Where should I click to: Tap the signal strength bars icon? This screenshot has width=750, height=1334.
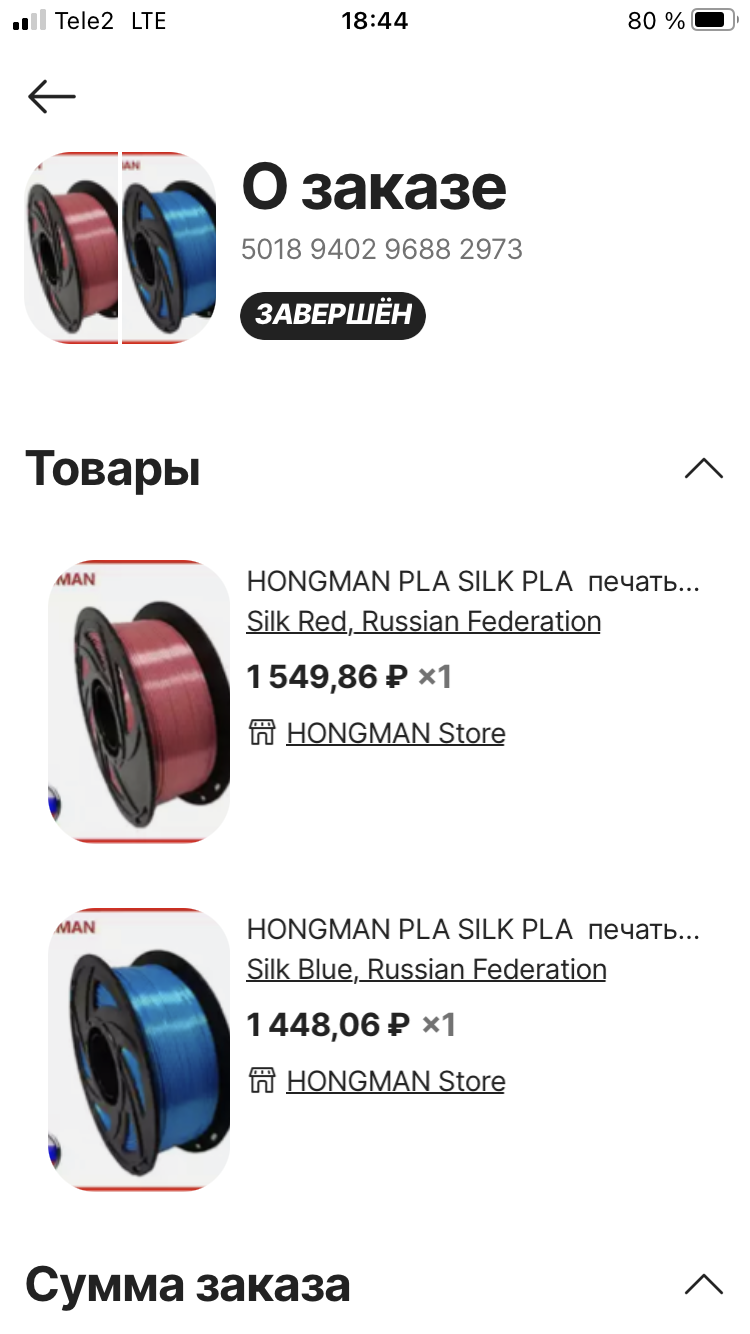click(x=29, y=20)
